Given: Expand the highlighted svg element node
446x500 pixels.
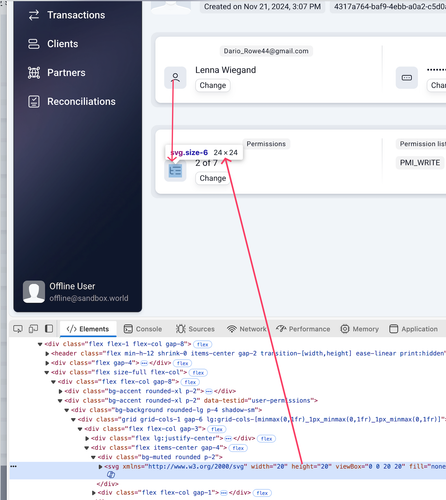Looking at the screenshot, I should (100, 467).
